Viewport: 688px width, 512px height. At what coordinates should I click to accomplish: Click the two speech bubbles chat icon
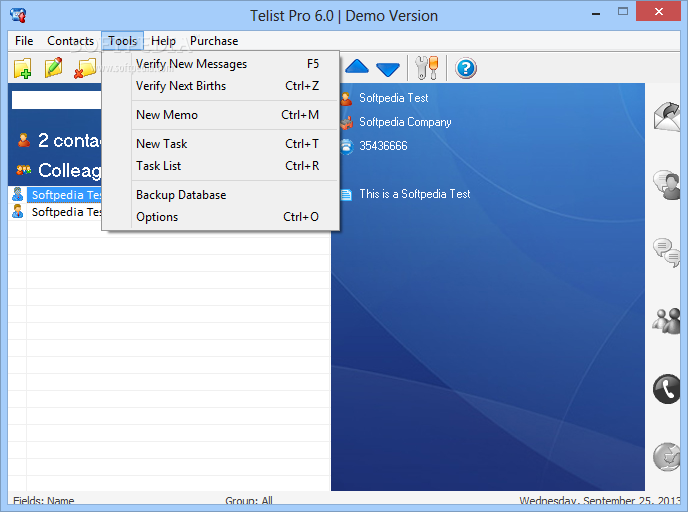(667, 252)
